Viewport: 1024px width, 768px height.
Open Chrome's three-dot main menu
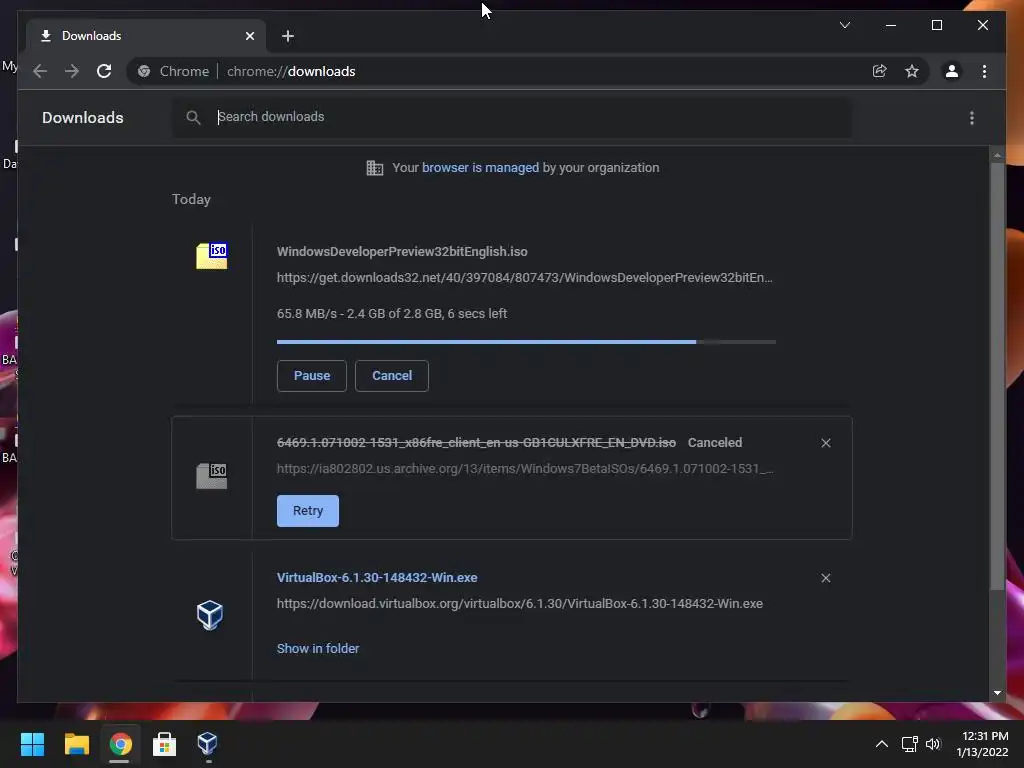[x=984, y=71]
